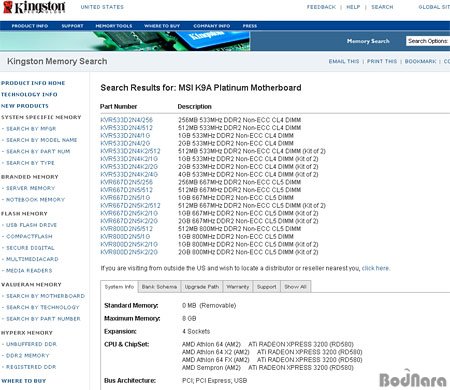Viewport: 450px width, 390px height.
Task: Select Search by Model Name
Action: pos(42,140)
